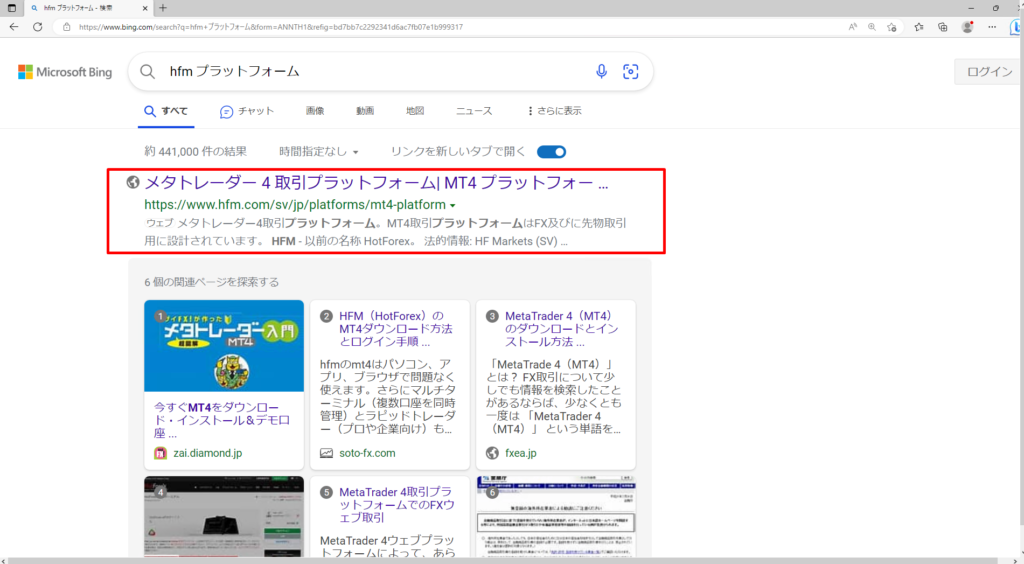The width and height of the screenshot is (1024, 564).
Task: Switch to the チャット tab
Action: pyautogui.click(x=247, y=112)
